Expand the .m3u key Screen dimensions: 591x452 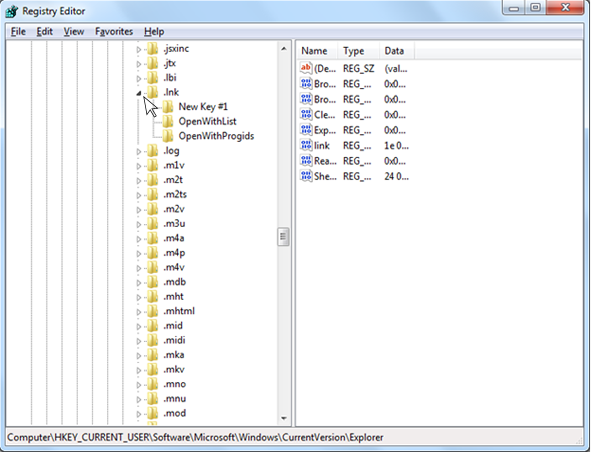(x=139, y=224)
